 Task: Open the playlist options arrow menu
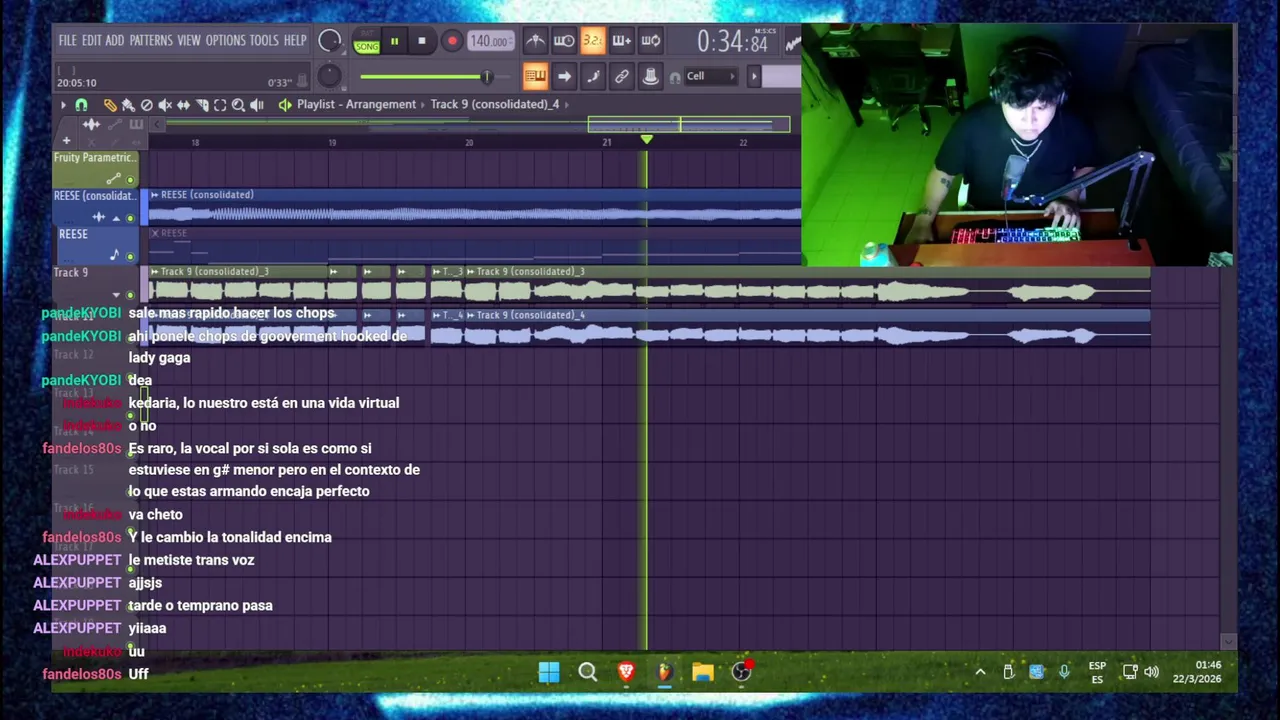(x=63, y=104)
